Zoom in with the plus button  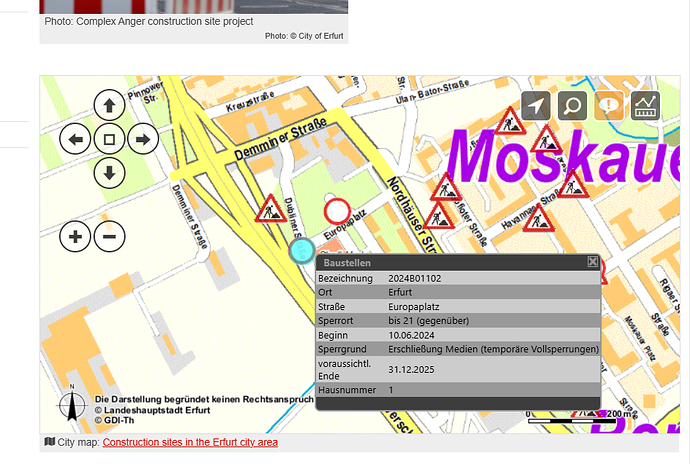pyautogui.click(x=76, y=237)
